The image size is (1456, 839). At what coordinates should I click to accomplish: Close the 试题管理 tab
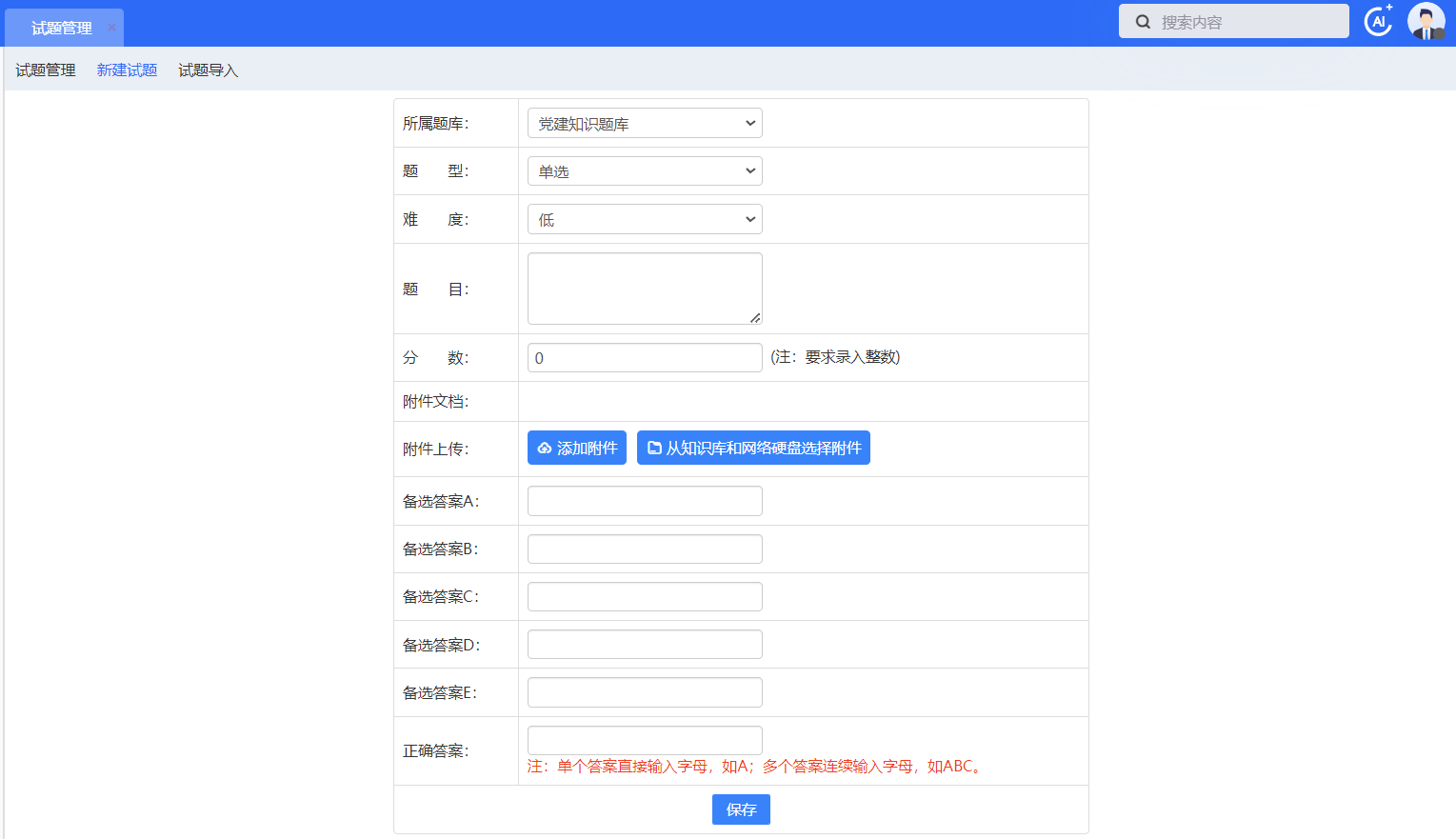coord(111,28)
